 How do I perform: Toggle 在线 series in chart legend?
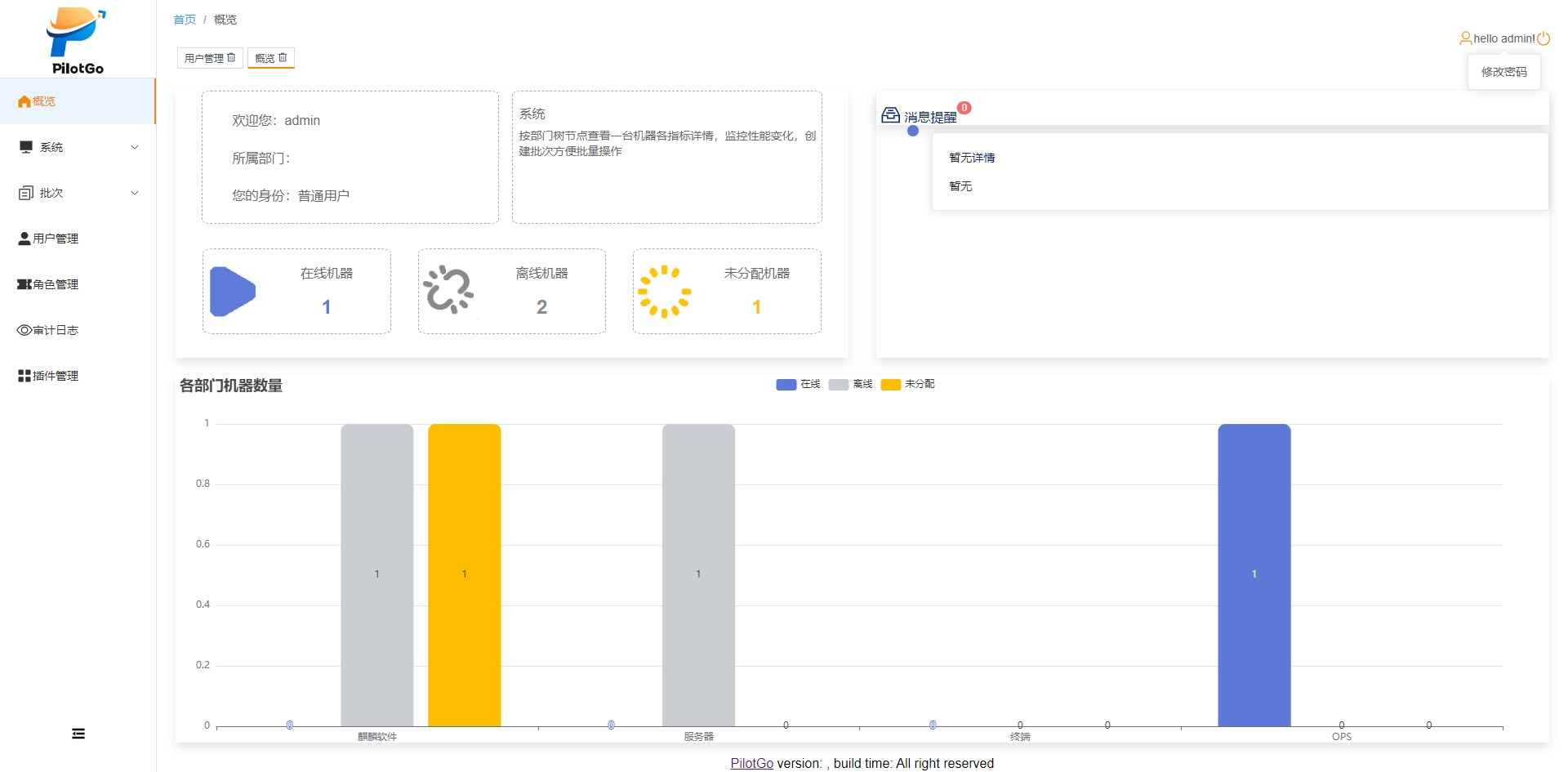point(798,384)
